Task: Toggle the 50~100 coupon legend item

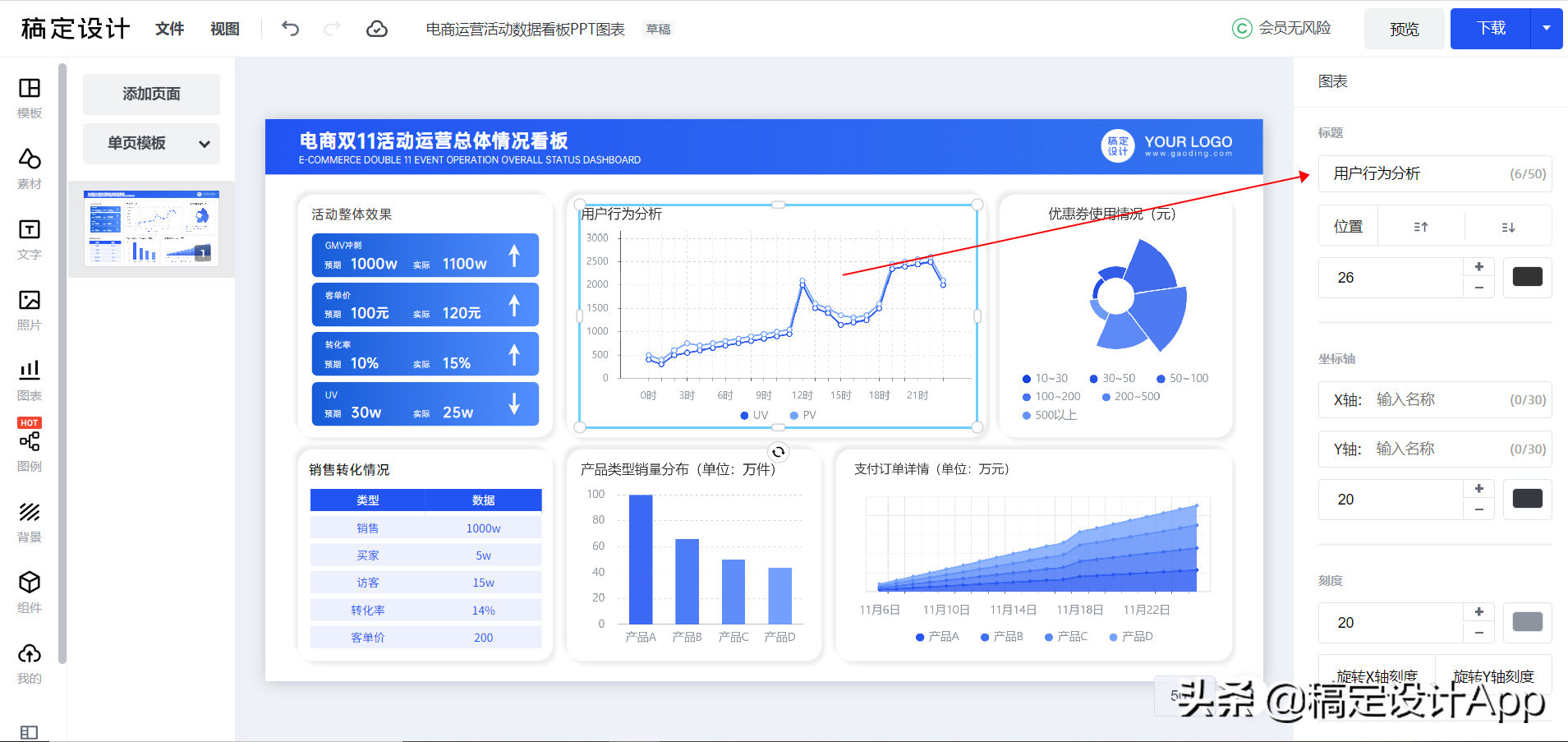Action: (x=1183, y=378)
